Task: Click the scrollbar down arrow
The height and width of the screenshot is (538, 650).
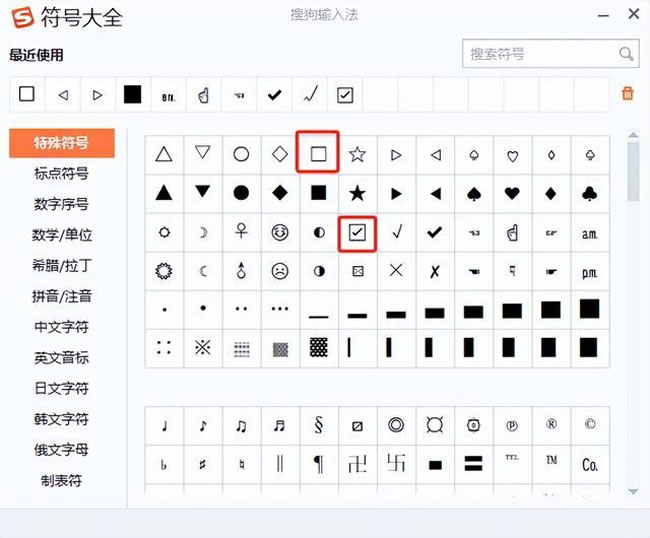Action: [633, 492]
